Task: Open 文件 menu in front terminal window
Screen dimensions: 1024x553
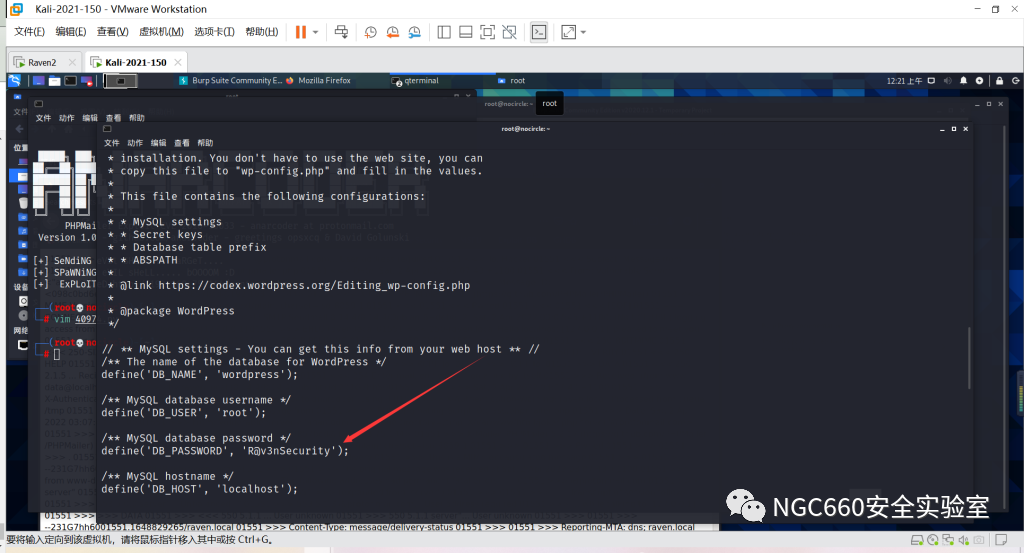Action: [x=112, y=143]
